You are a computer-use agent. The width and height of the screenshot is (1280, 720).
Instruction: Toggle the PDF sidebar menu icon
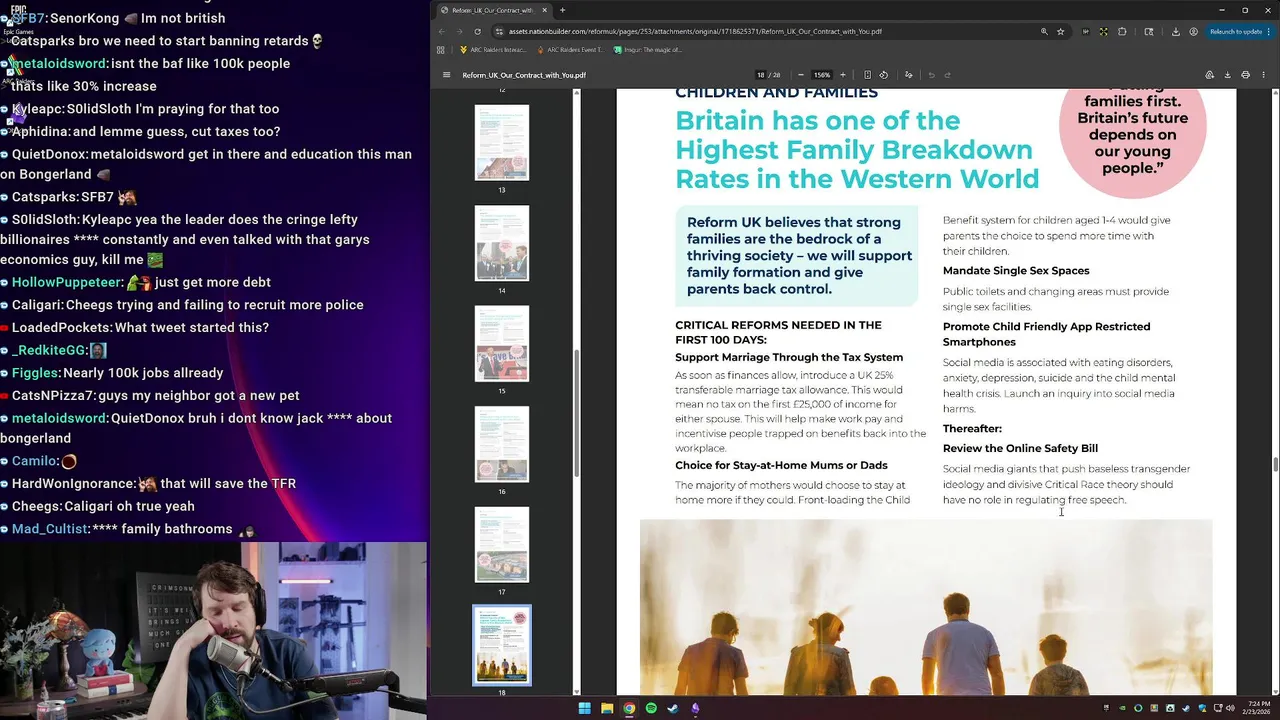point(447,75)
